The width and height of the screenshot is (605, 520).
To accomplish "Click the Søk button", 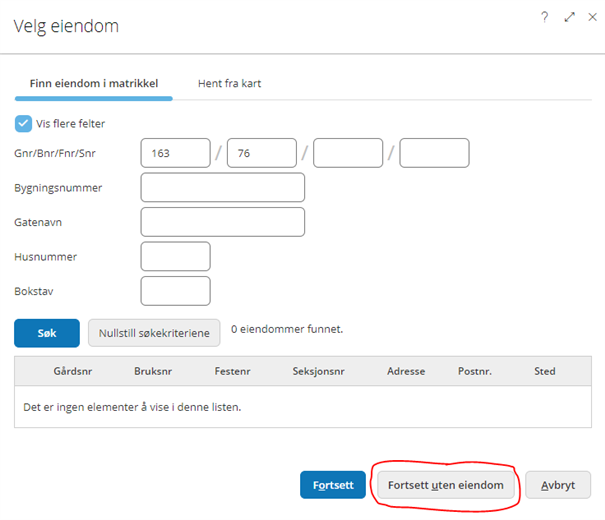I will 47,333.
